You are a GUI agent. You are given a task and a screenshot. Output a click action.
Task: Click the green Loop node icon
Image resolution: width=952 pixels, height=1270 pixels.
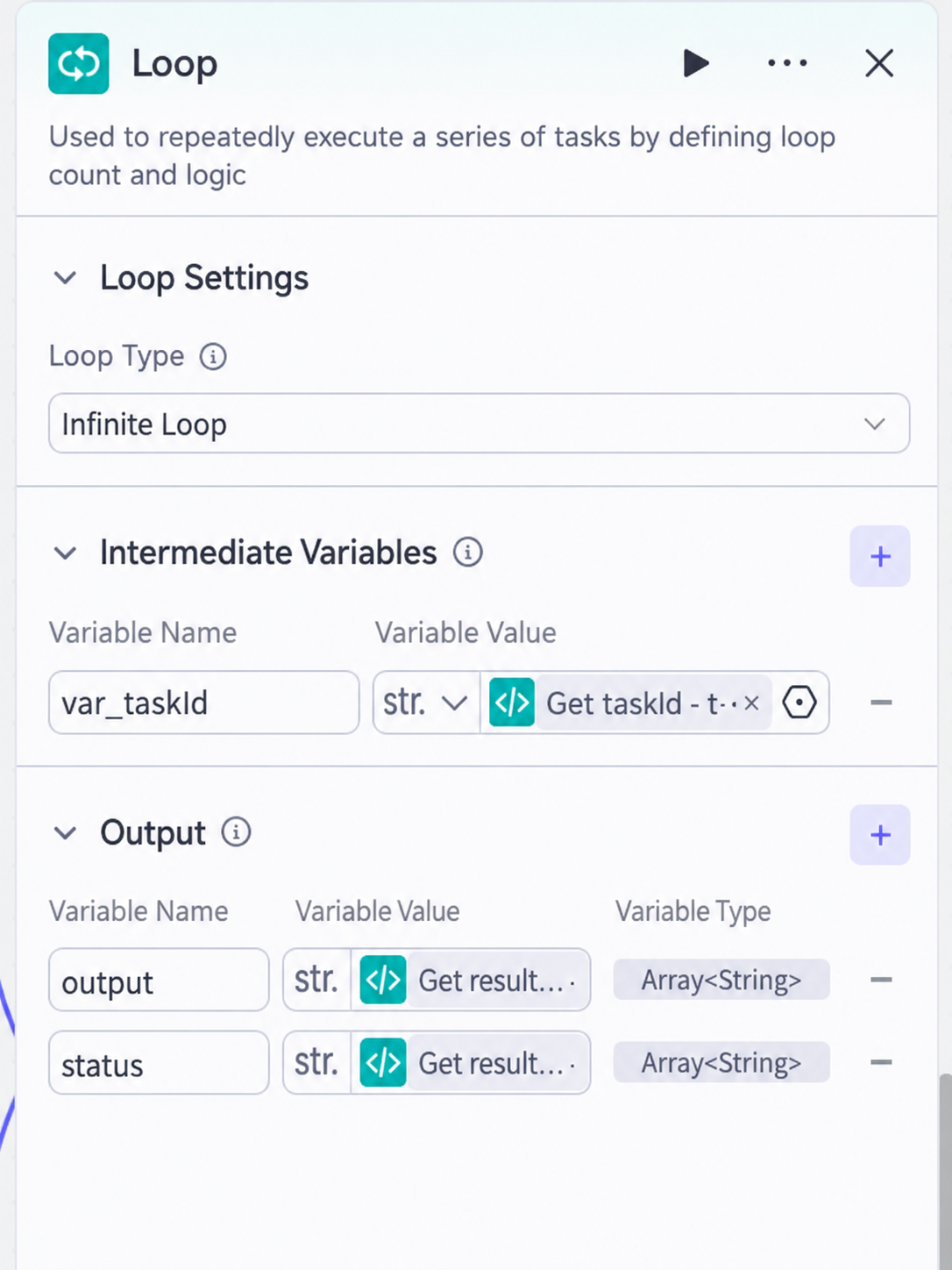79,63
